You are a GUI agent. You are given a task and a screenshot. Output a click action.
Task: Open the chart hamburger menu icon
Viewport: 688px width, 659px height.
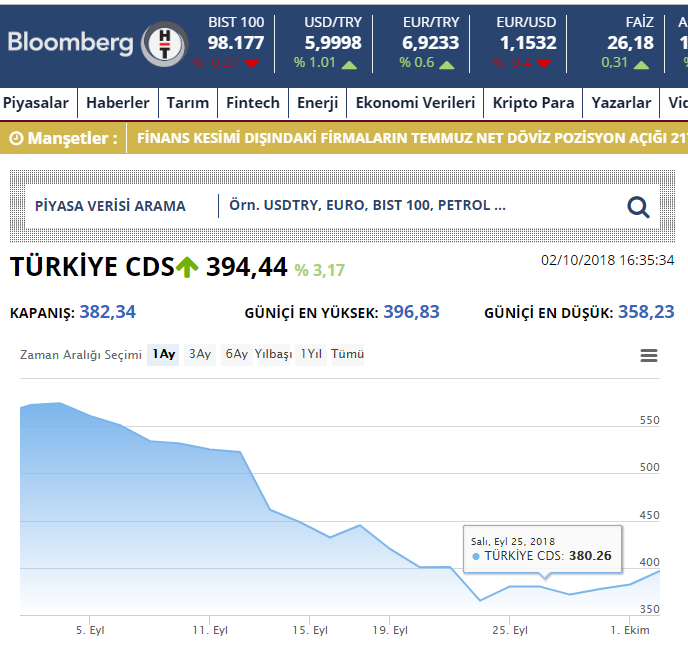point(649,355)
